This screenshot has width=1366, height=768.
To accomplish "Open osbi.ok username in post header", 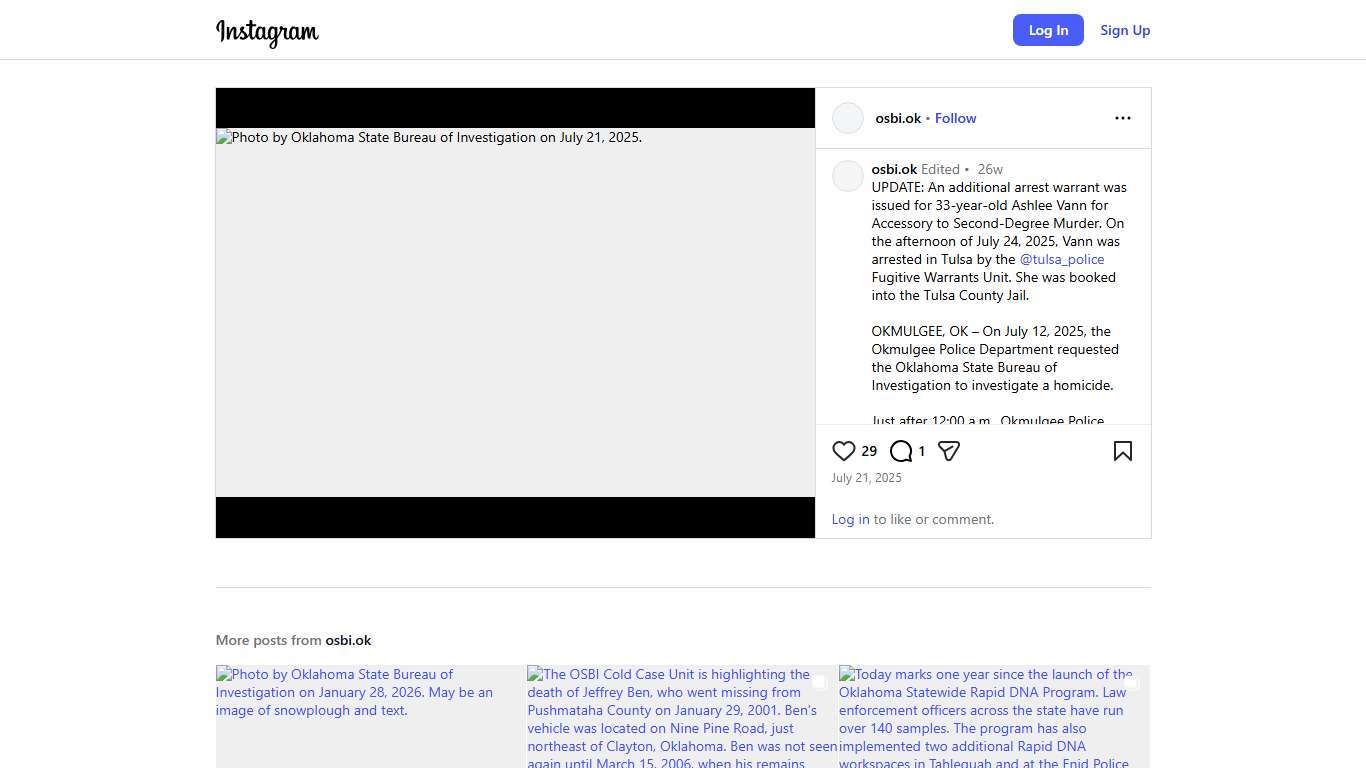I will [x=898, y=118].
